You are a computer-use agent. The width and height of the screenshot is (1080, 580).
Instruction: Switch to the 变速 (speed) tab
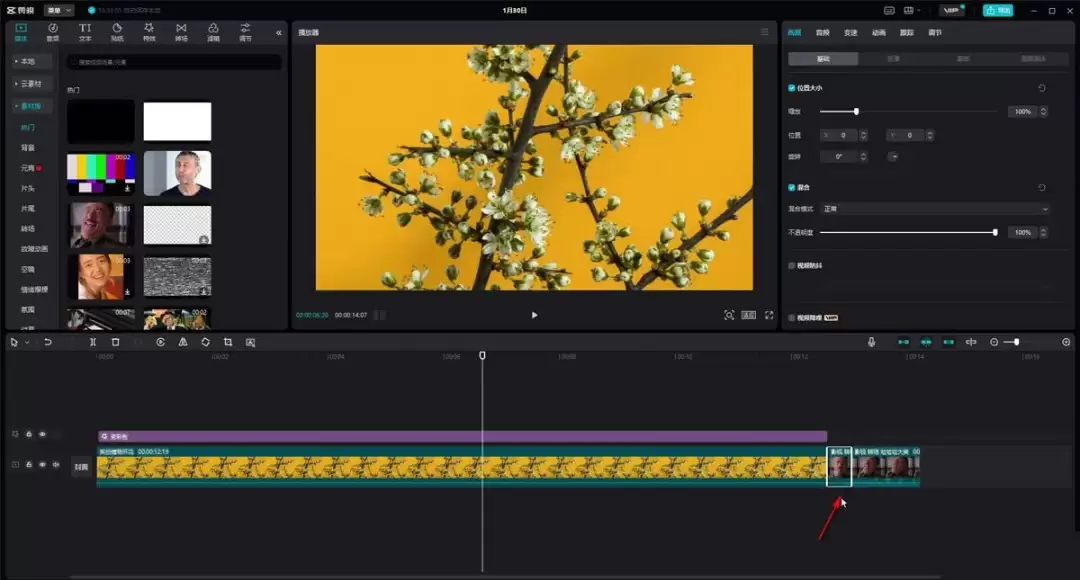(x=850, y=32)
